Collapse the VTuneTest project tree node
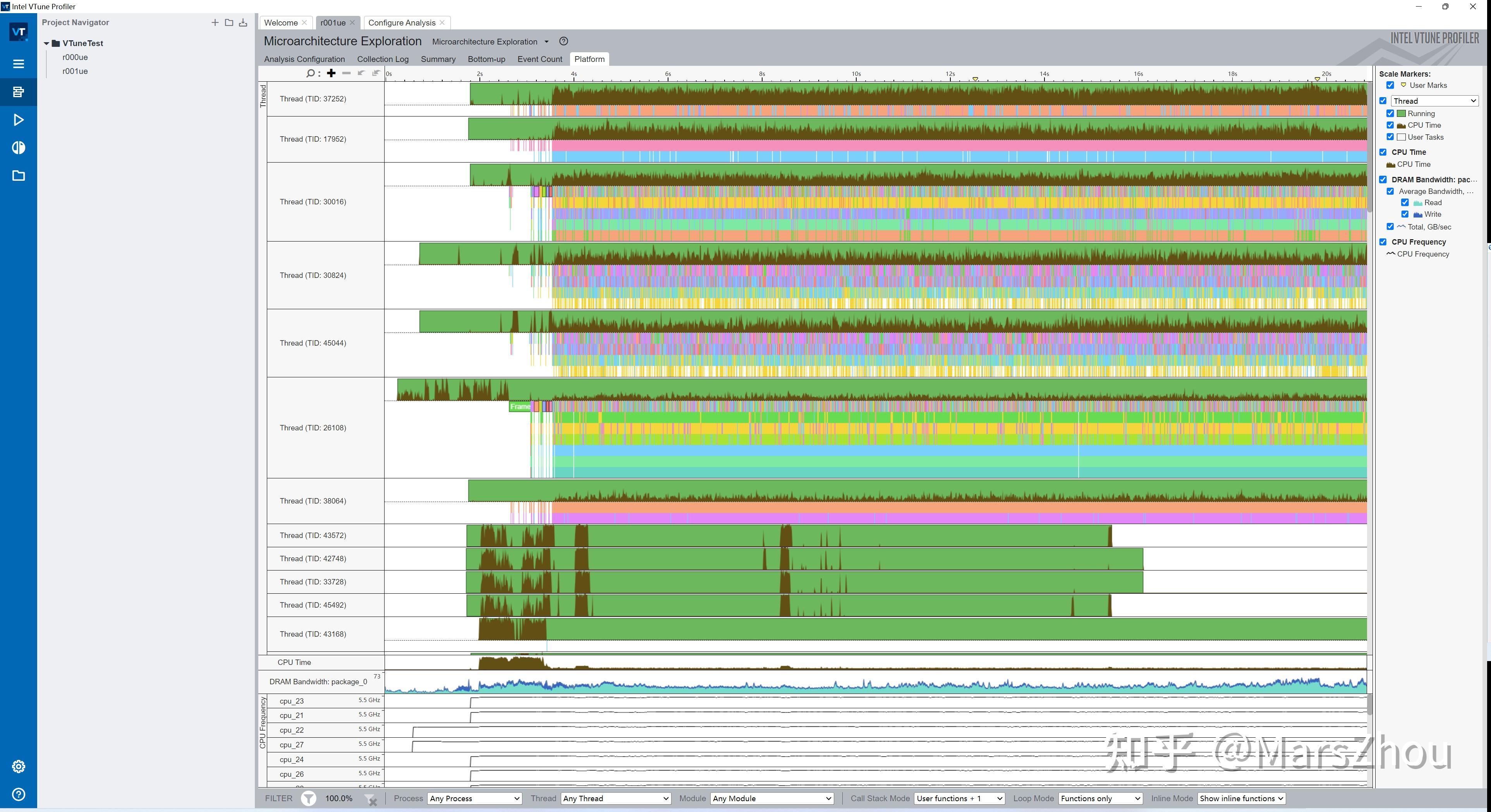The height and width of the screenshot is (812, 1491). point(46,43)
